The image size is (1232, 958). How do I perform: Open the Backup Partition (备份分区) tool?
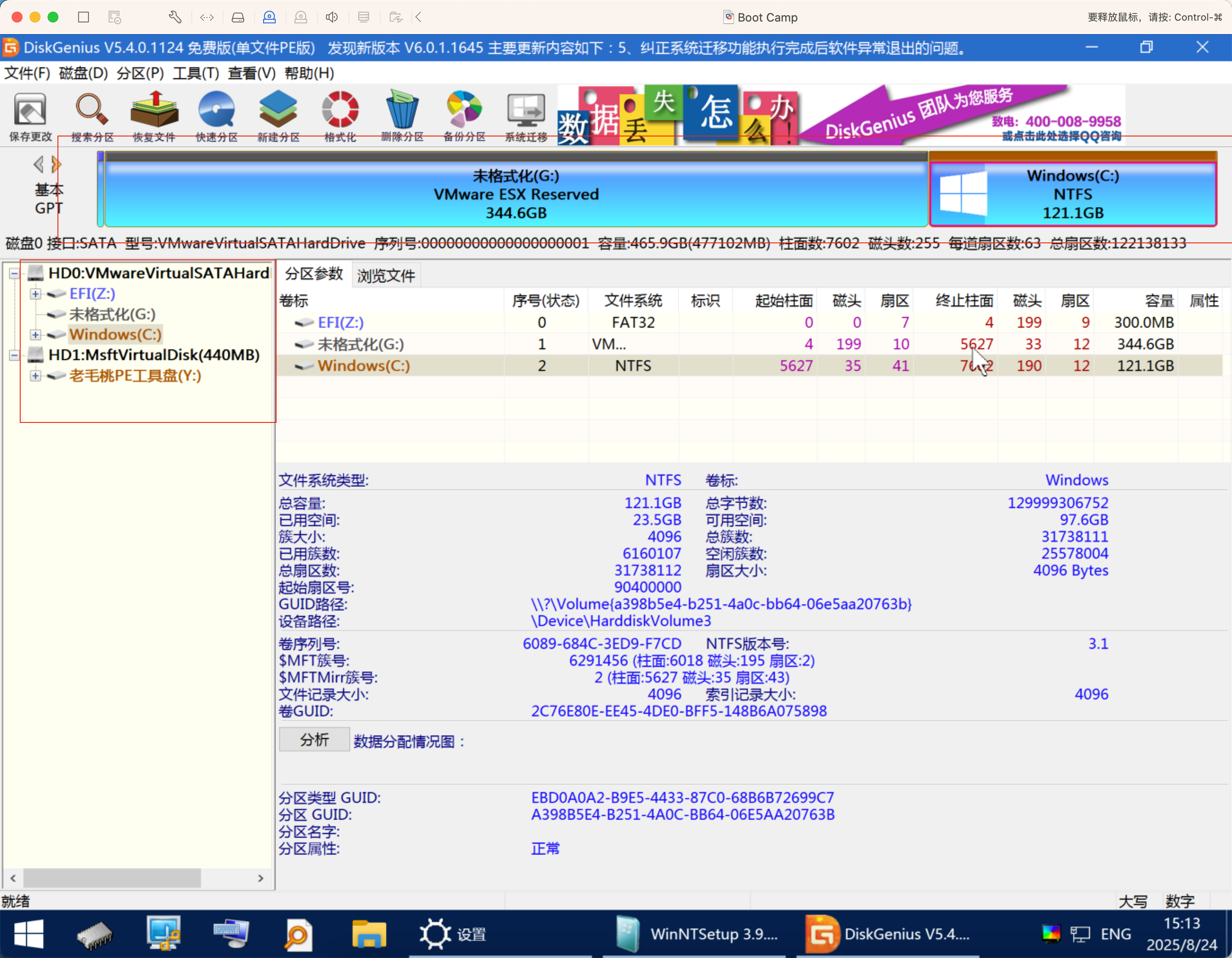pos(464,116)
